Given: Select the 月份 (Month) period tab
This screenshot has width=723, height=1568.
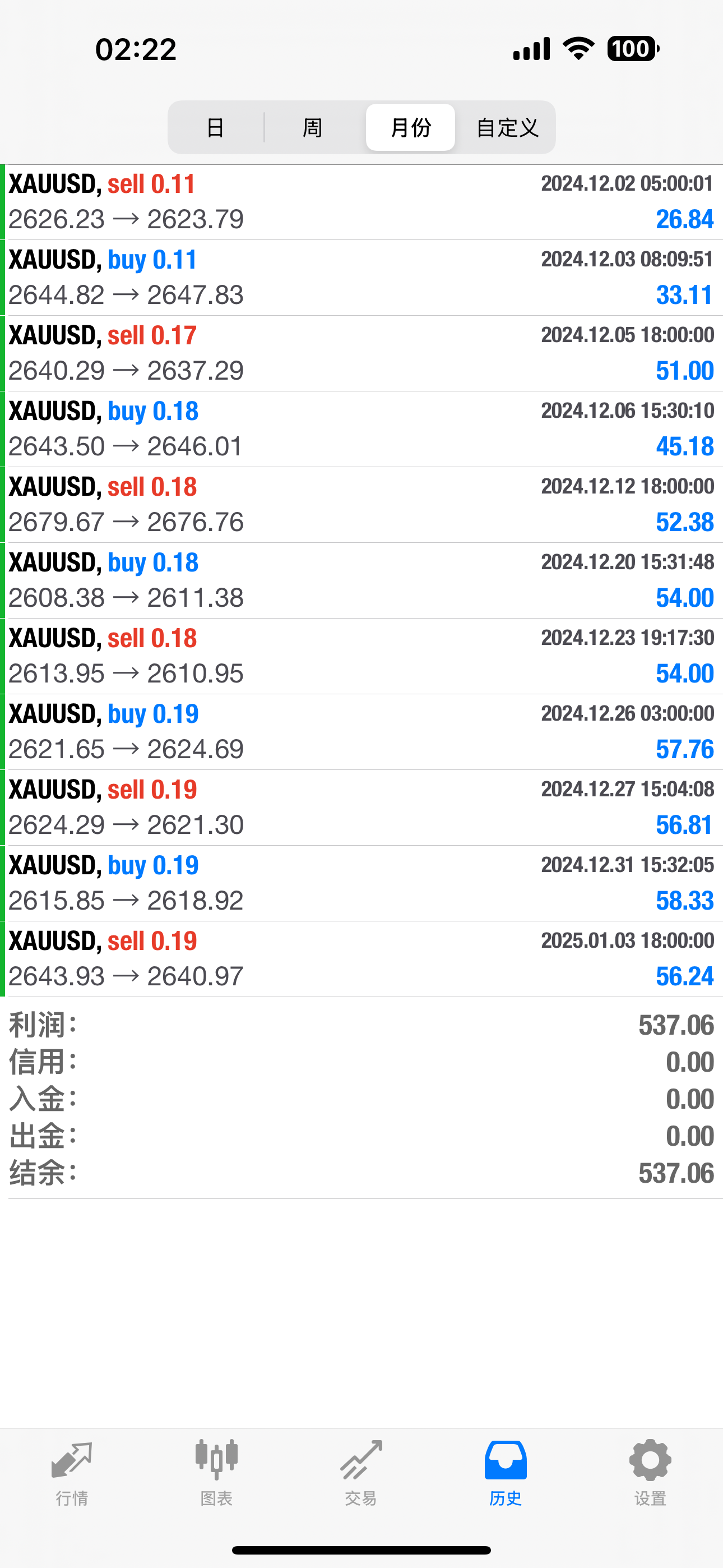Looking at the screenshot, I should tap(410, 127).
